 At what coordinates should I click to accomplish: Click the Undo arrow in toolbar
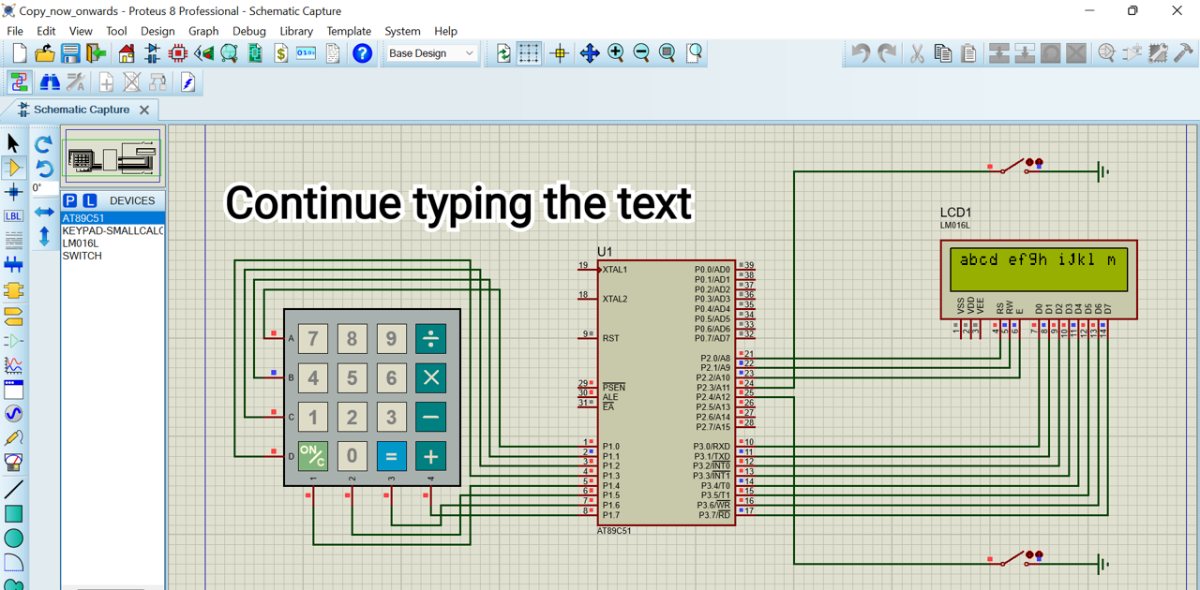coord(860,53)
